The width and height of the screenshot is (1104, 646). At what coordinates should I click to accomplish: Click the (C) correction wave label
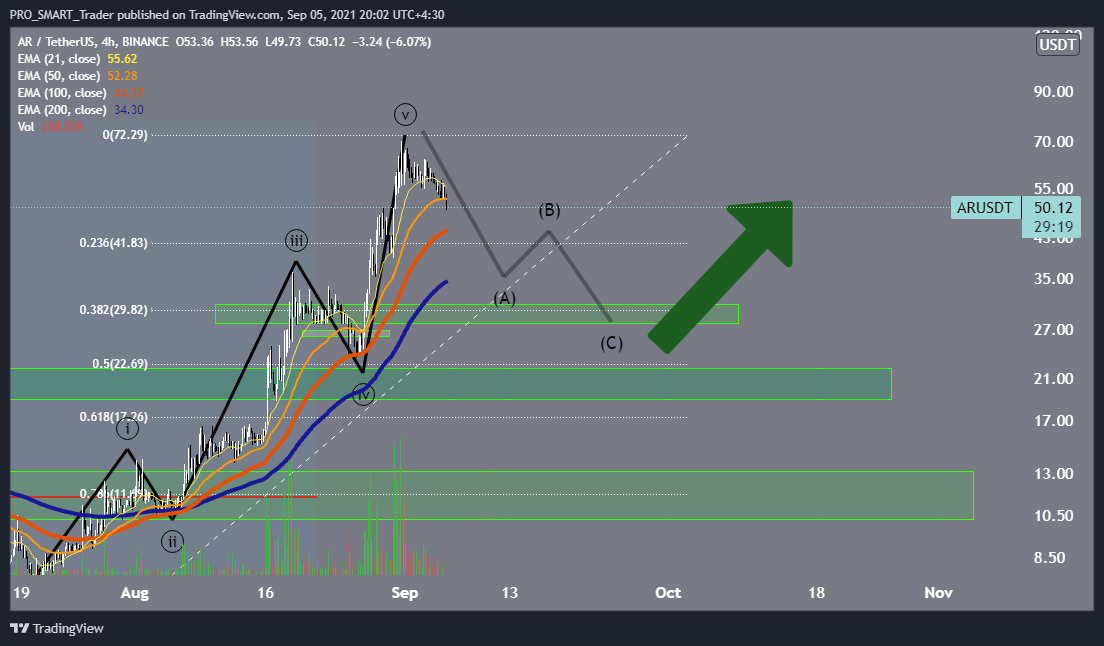[x=611, y=343]
